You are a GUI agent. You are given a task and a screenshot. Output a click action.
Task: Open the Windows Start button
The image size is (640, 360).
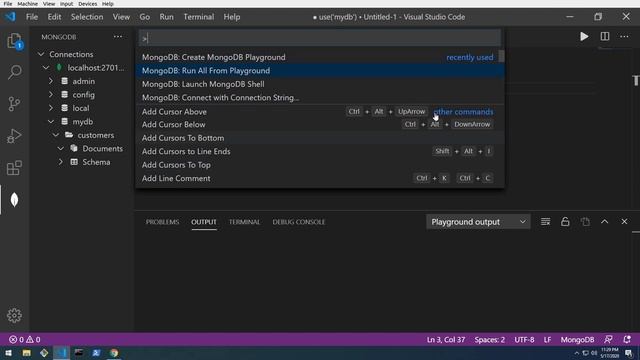coord(8,353)
